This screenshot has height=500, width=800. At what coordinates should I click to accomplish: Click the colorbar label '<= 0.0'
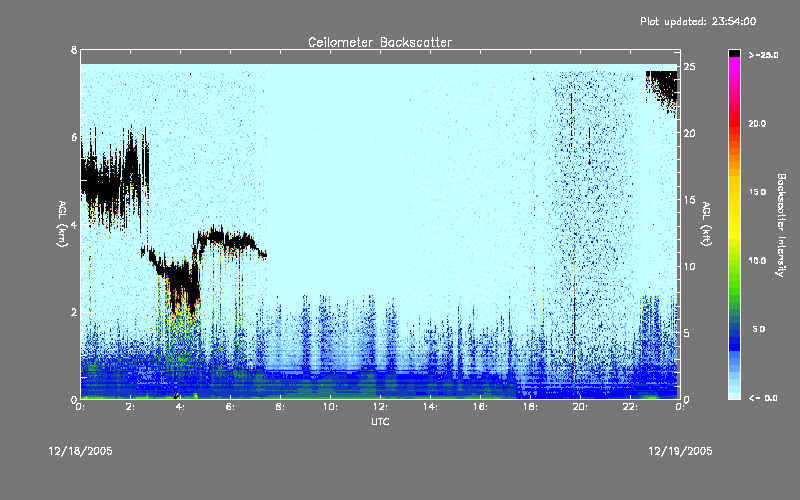(x=763, y=398)
